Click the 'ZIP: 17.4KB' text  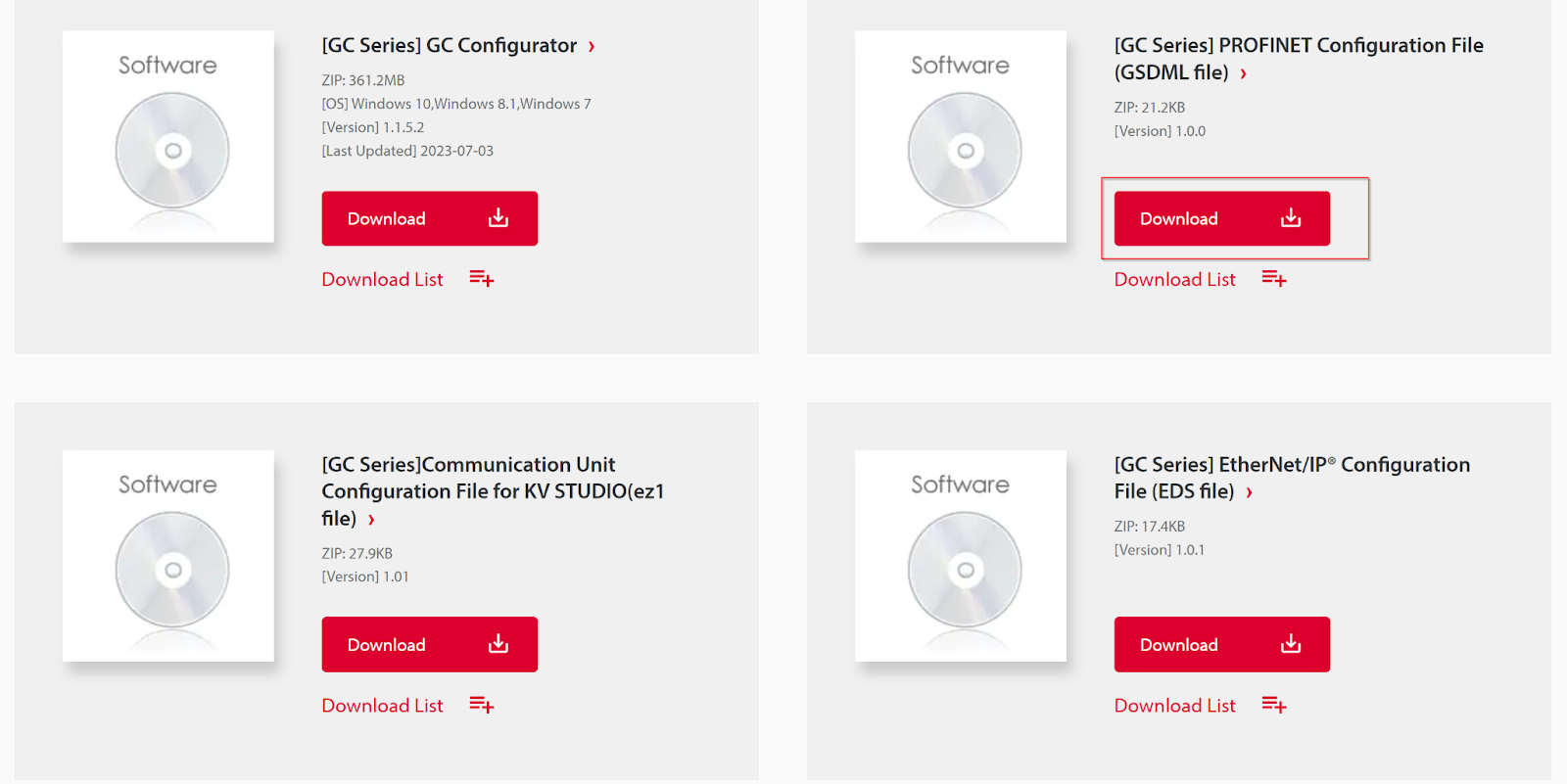tap(1150, 527)
